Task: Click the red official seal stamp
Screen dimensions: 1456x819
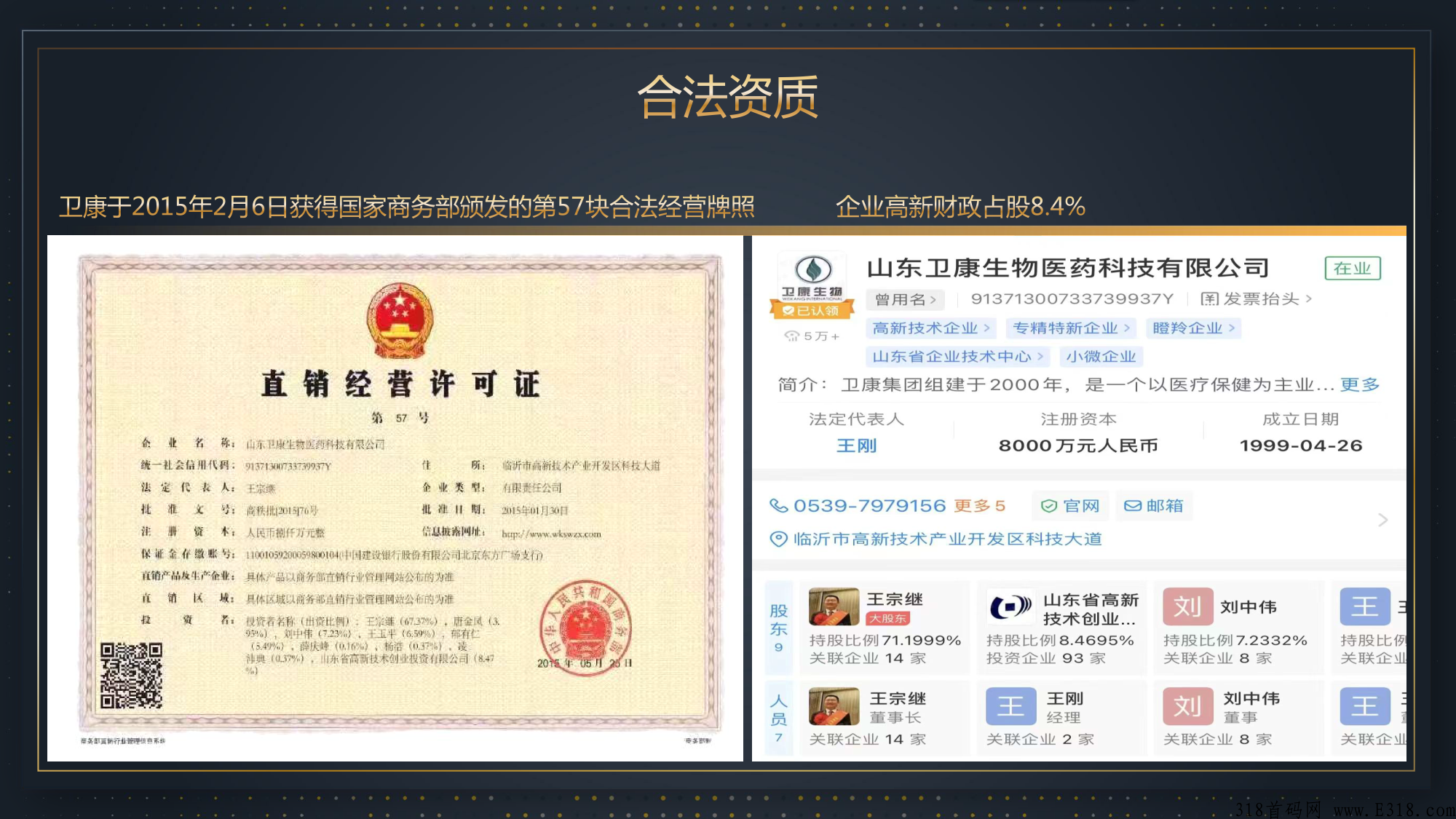Action: pyautogui.click(x=586, y=628)
